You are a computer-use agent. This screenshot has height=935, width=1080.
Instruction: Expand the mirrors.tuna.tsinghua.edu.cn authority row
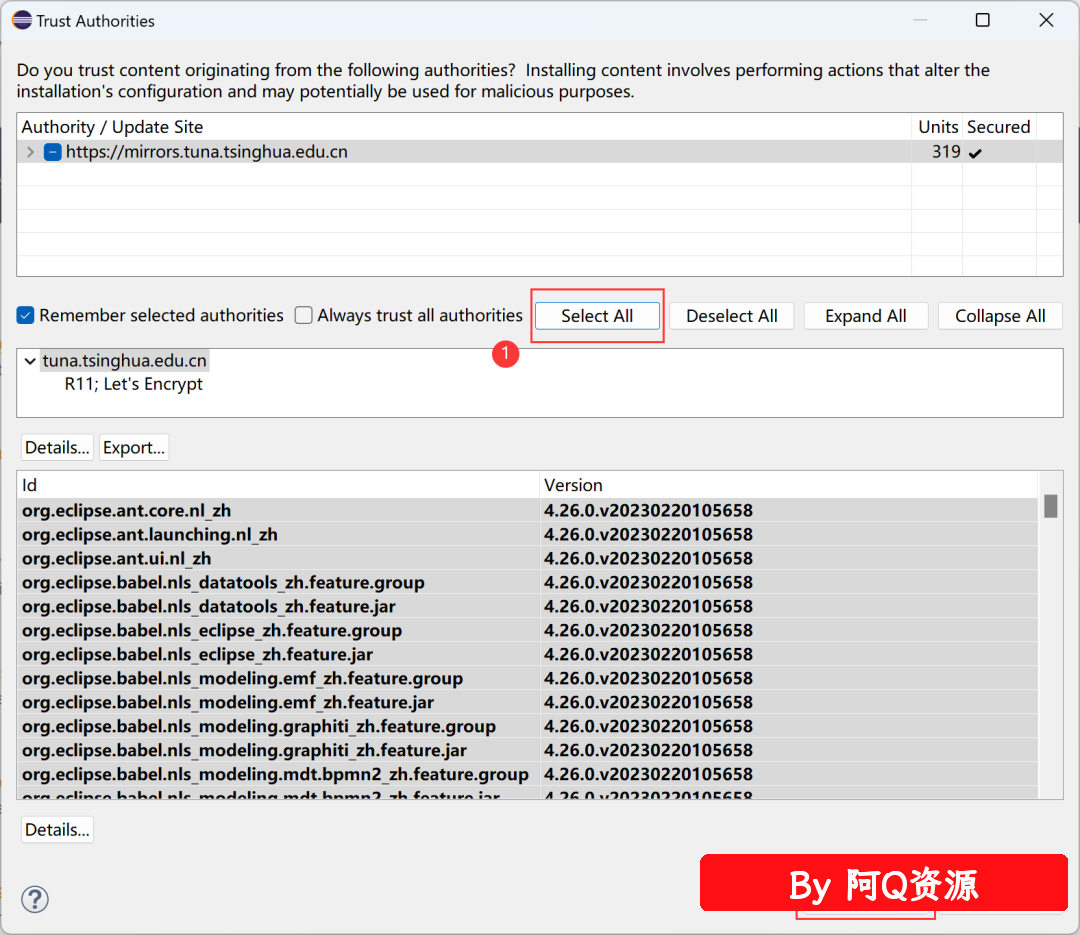pos(30,152)
